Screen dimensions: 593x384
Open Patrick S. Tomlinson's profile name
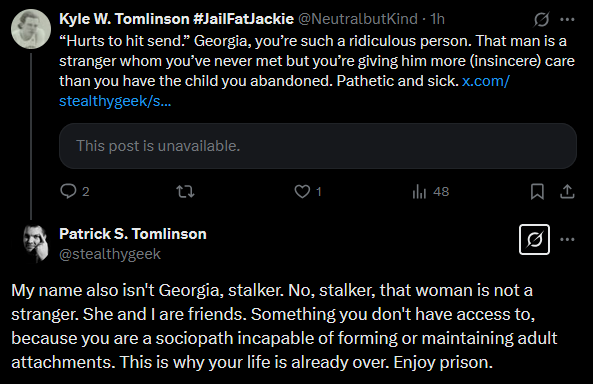[133, 234]
